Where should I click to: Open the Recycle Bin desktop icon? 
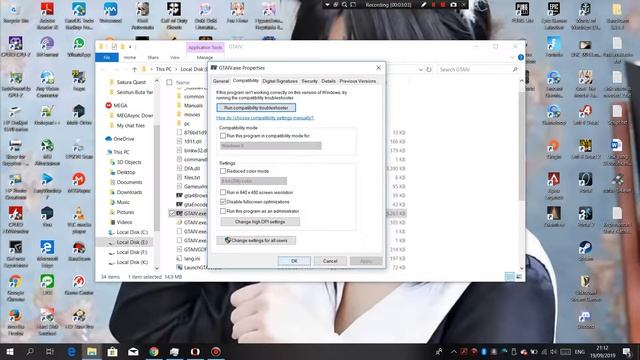pos(16,13)
